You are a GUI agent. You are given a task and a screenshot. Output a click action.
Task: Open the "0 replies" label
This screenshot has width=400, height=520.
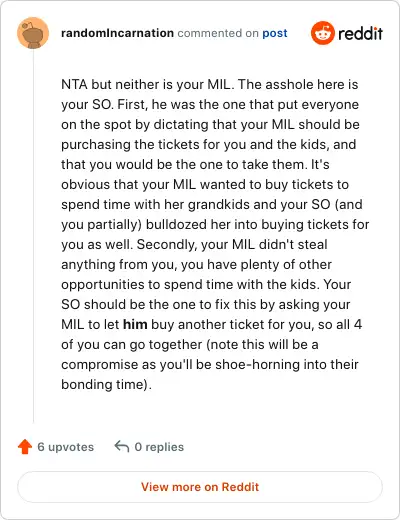click(x=159, y=447)
